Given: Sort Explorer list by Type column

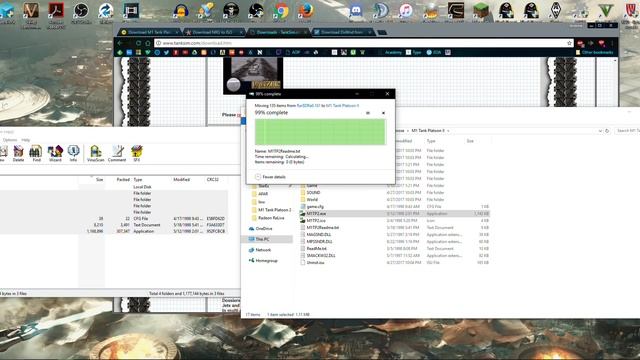Looking at the screenshot, I should 431,141.
